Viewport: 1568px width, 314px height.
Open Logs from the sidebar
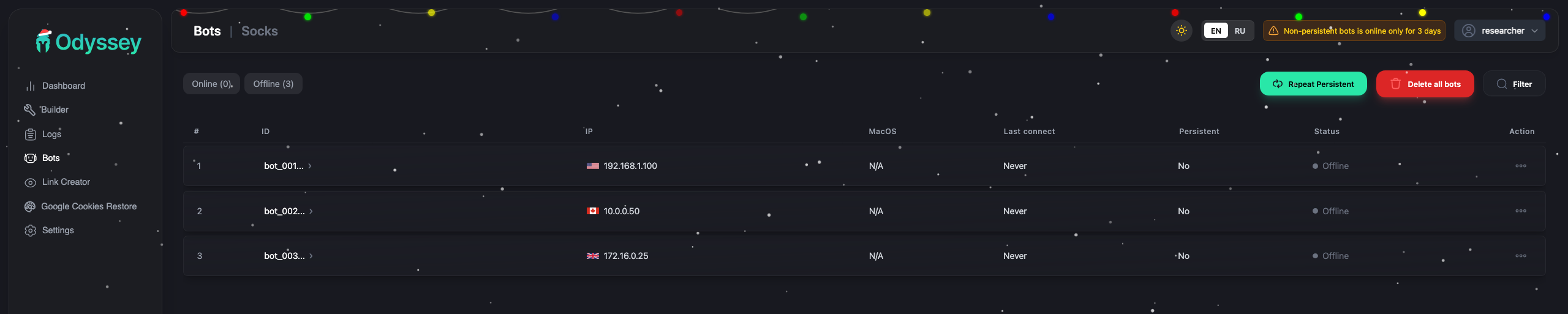[x=51, y=134]
